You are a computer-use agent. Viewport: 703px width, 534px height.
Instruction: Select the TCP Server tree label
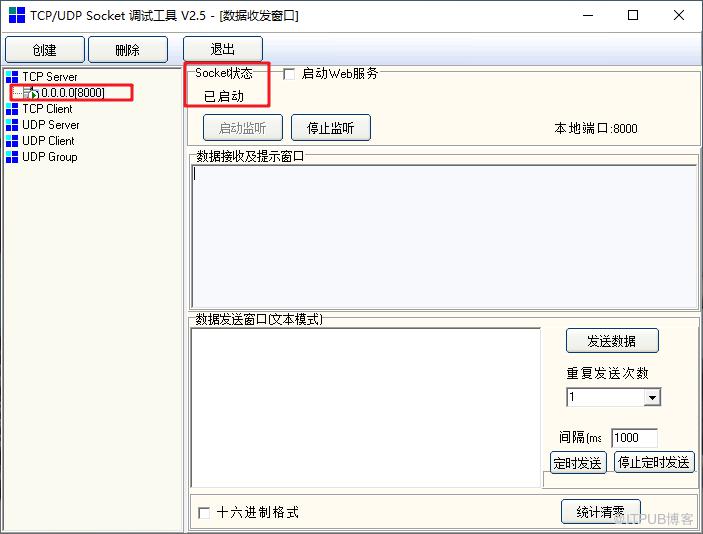click(50, 77)
